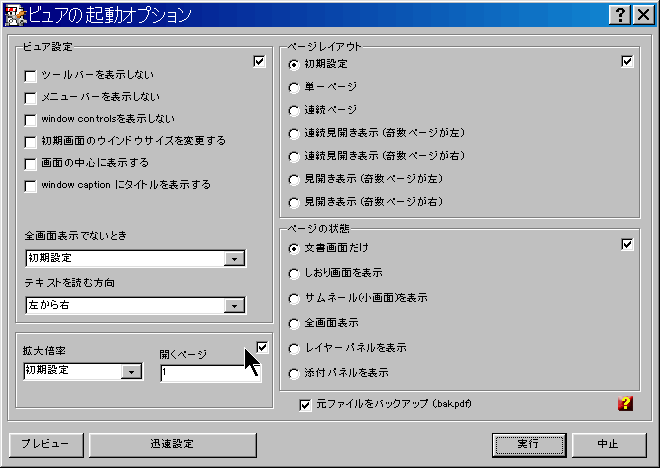Toggle the 拡大倍率 group enable checkbox
Image resolution: width=660 pixels, height=468 pixels.
262,347
